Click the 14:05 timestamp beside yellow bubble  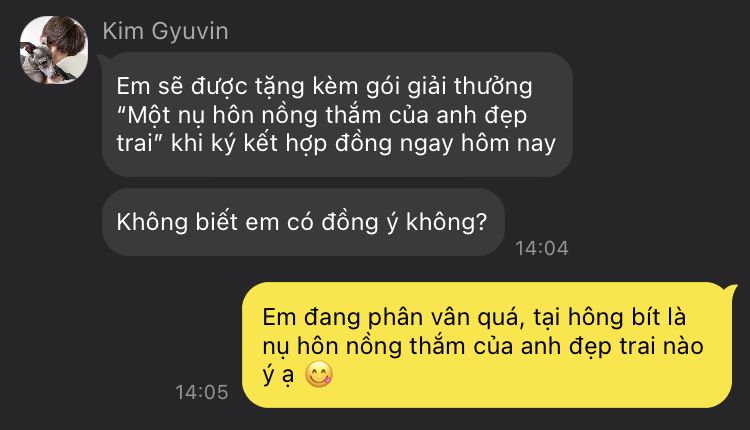[202, 392]
